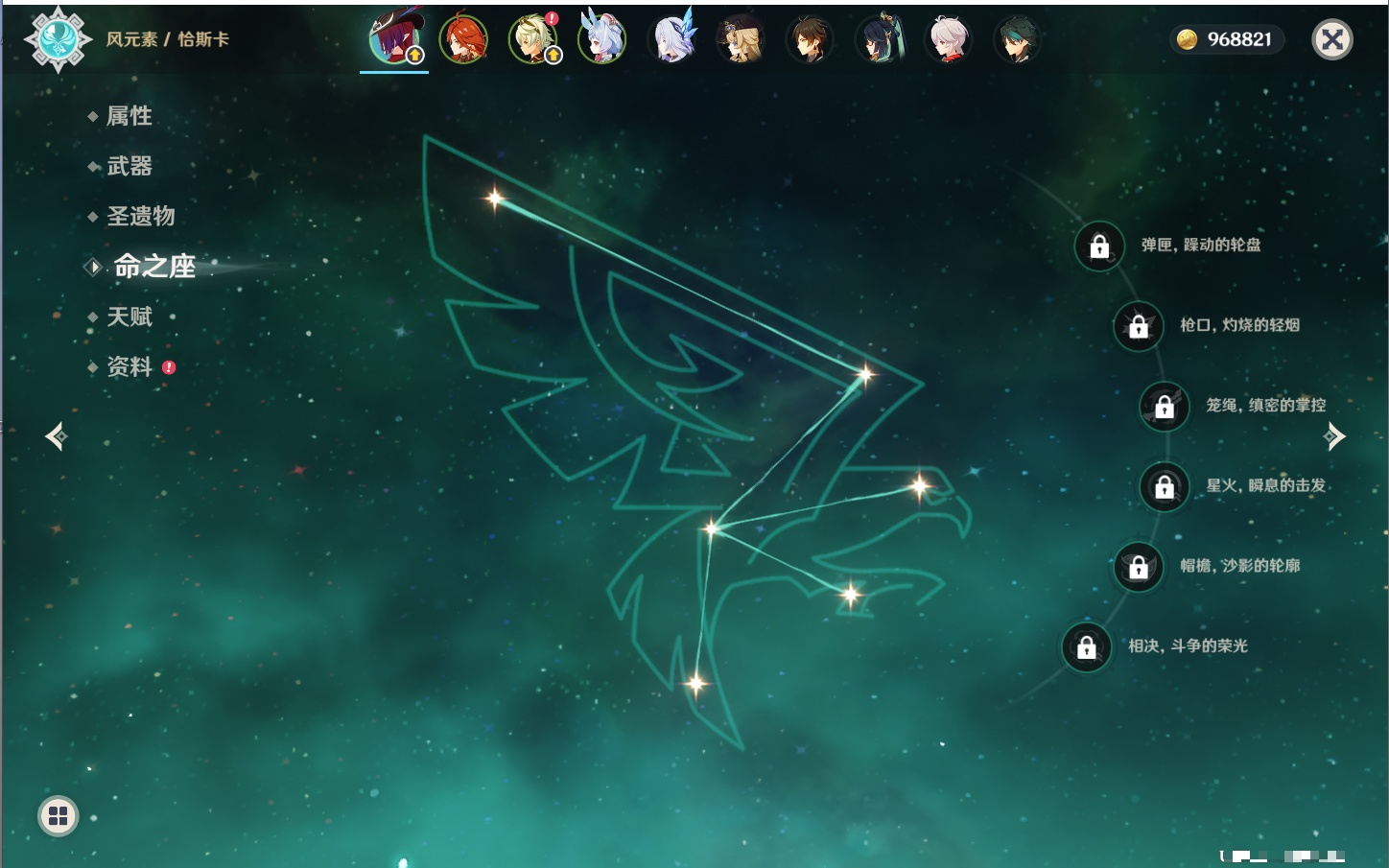Click the Anemo element emblem

58,39
